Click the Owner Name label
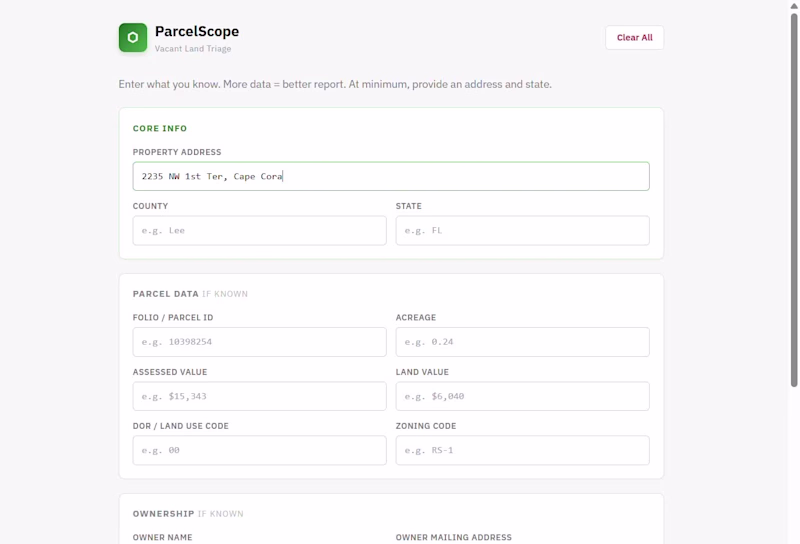 point(162,537)
